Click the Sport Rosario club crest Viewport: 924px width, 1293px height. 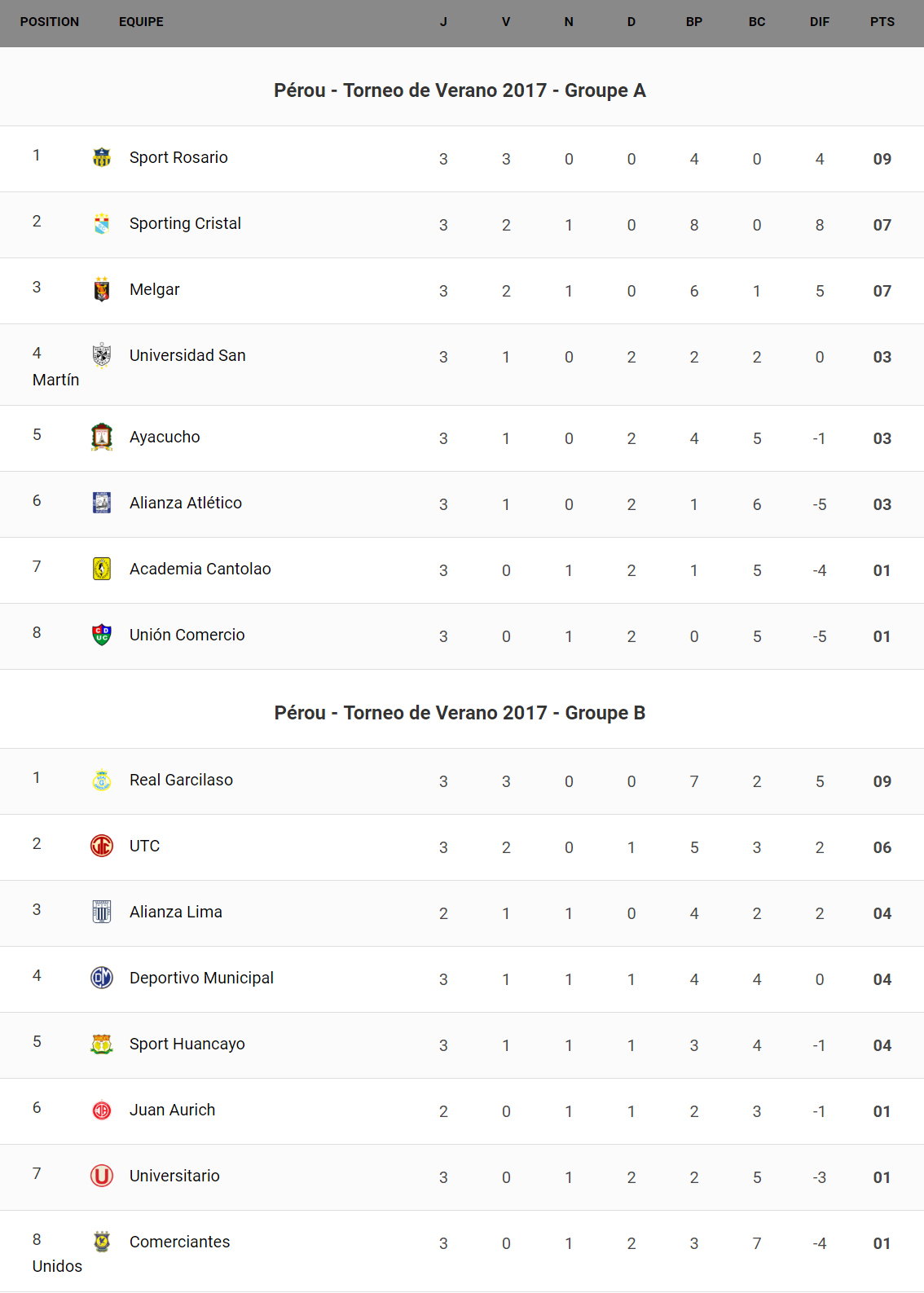coord(102,157)
